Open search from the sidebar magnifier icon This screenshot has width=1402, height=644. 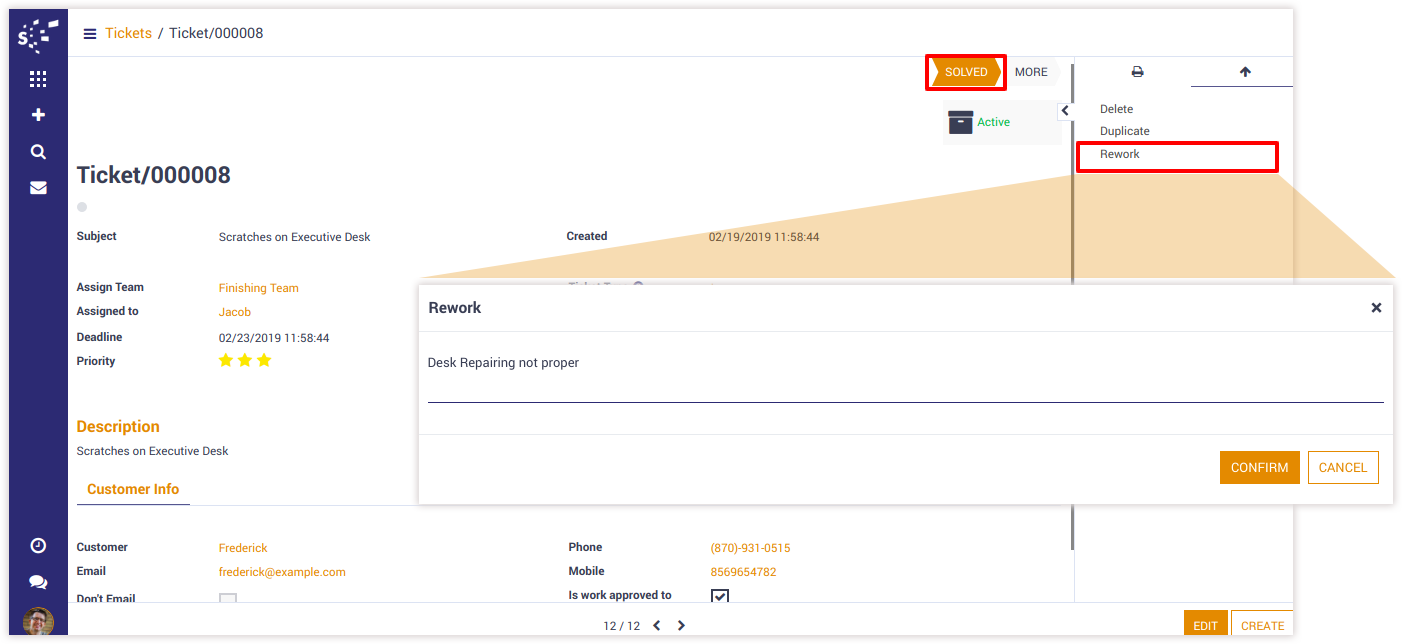click(x=38, y=152)
